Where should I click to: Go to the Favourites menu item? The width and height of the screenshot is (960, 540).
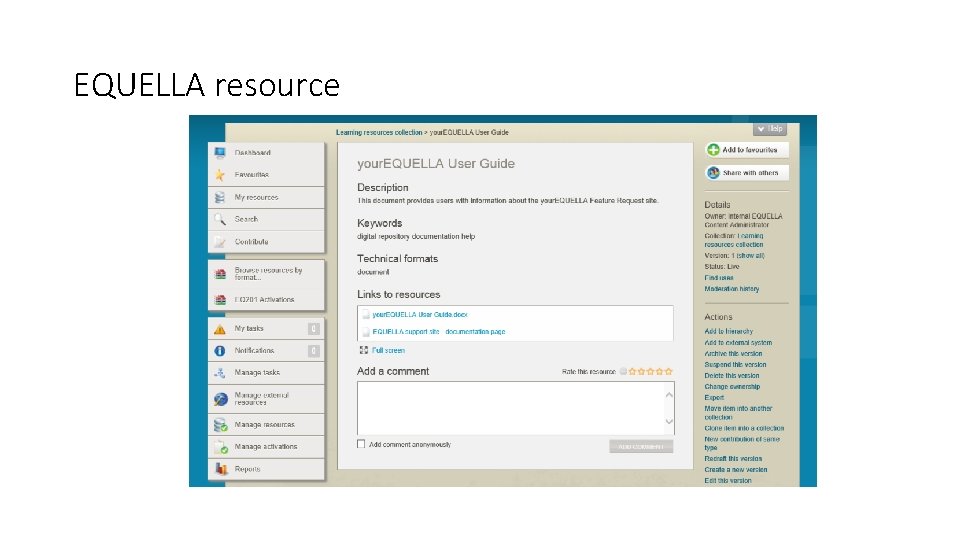[266, 175]
